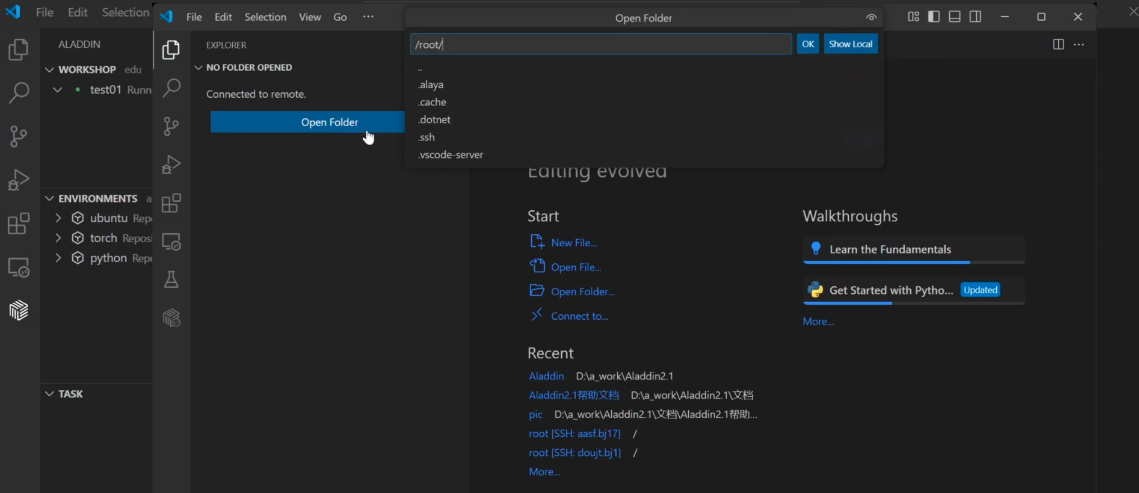Click Run and Debug icon in background window

tap(18, 179)
